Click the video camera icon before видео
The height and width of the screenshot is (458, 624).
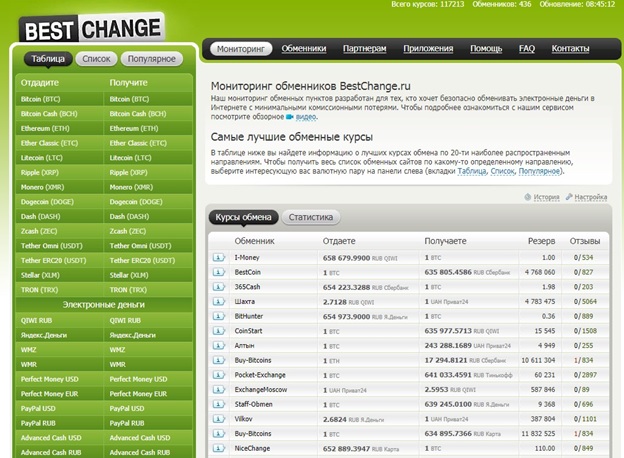290,117
